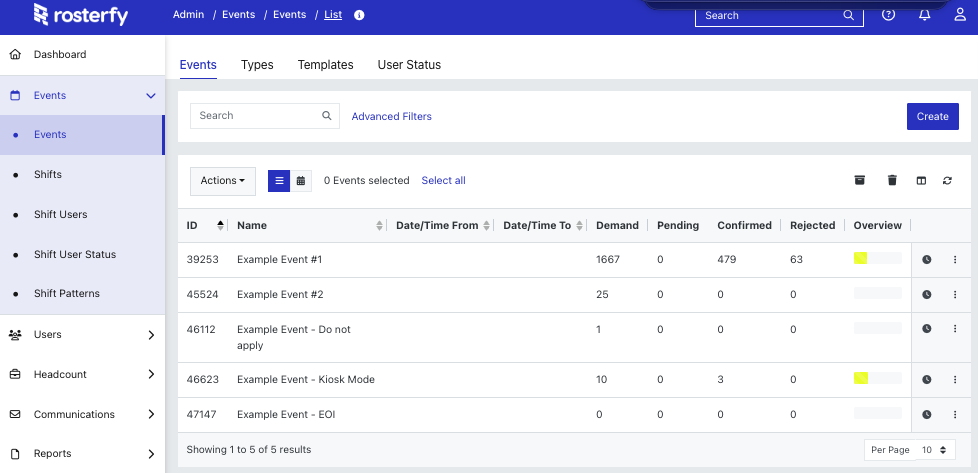Screen dimensions: 978x473
Task: Change the Per Page value
Action: [x=934, y=450]
